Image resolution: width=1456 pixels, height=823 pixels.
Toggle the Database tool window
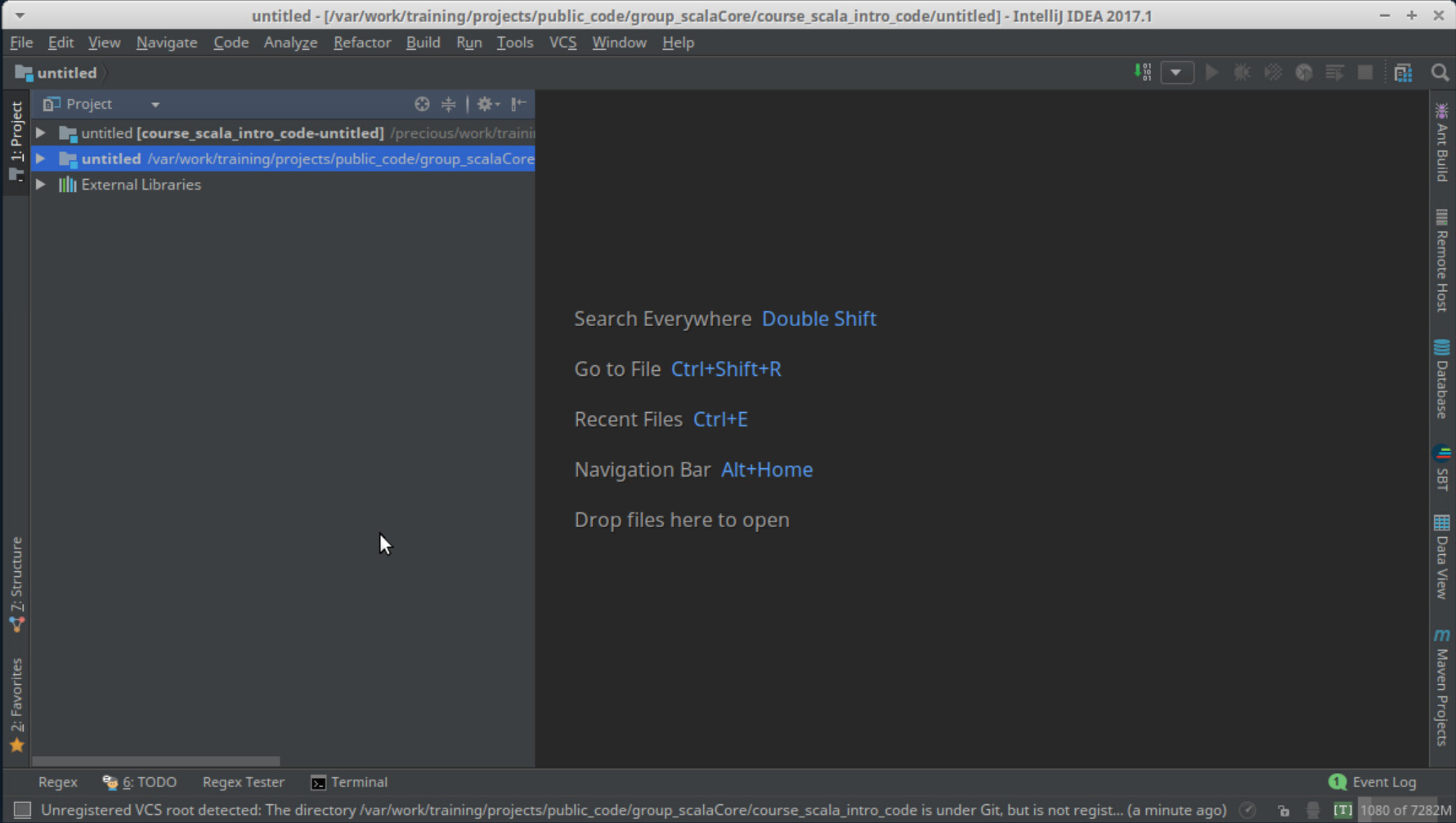(1441, 379)
